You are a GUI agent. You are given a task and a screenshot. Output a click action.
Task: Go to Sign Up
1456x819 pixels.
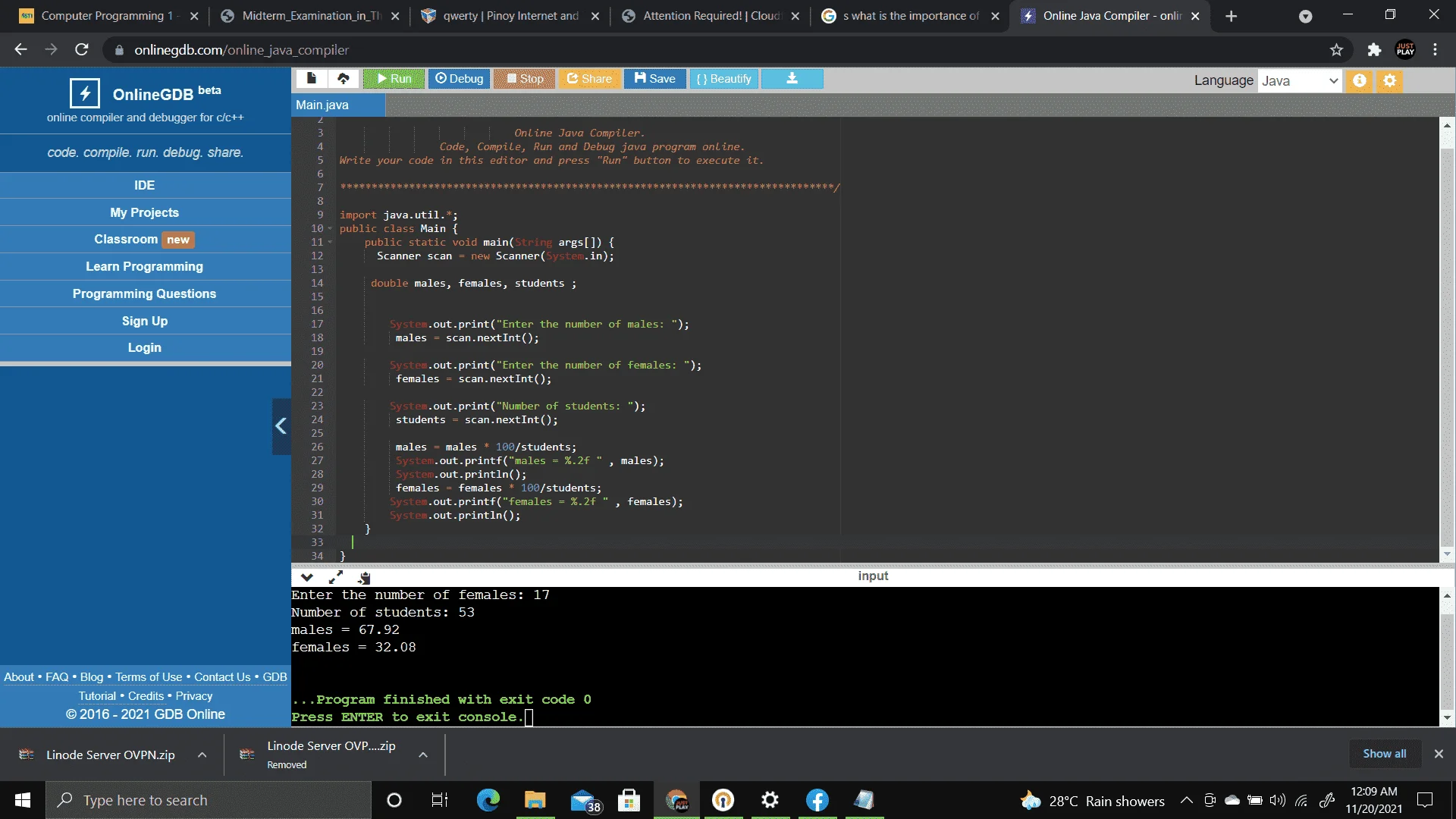145,321
